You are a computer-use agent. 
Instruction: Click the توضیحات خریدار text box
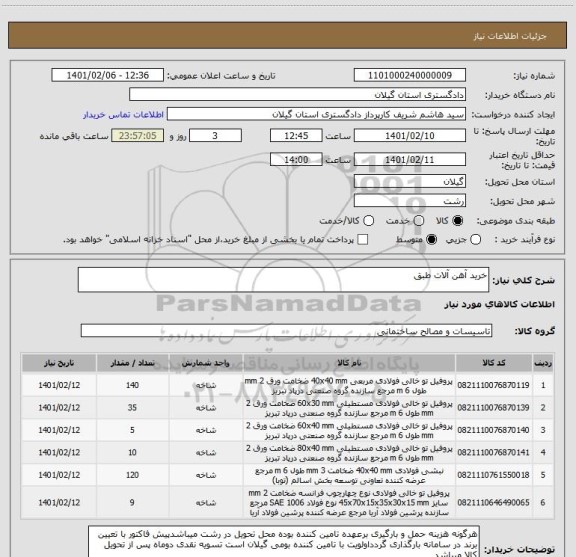[284, 542]
